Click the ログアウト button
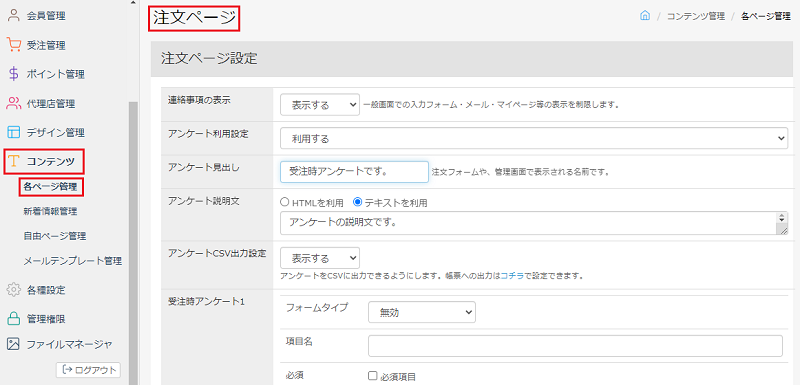 click(x=88, y=370)
